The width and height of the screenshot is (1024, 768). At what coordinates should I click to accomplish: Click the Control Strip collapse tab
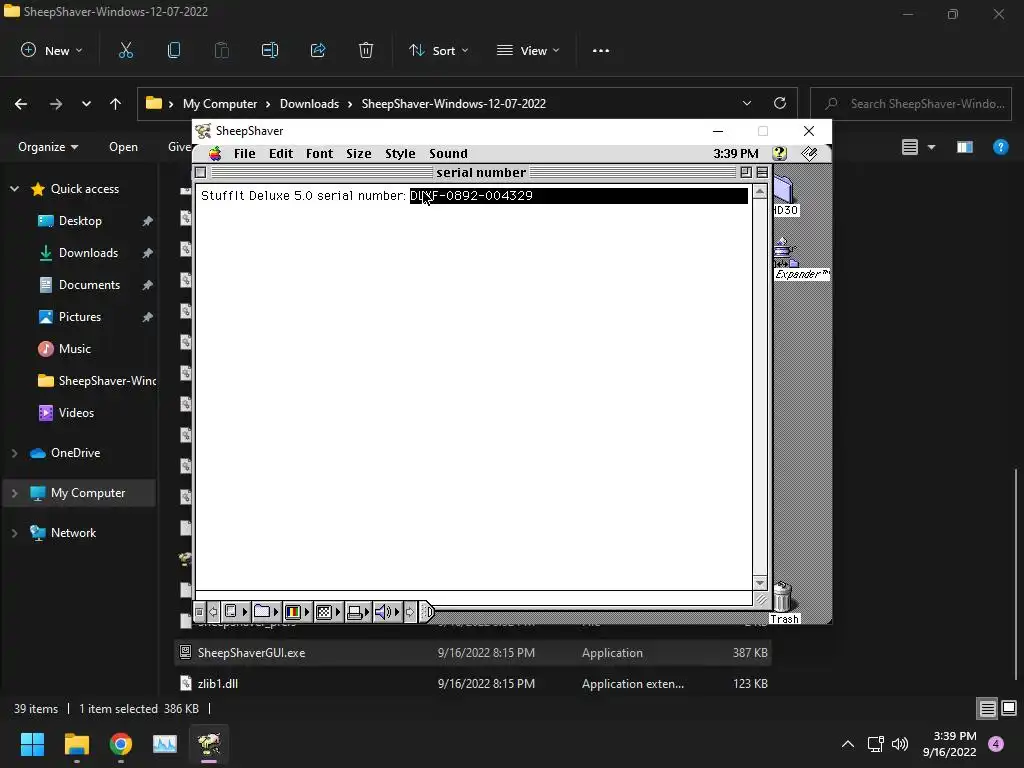[x=427, y=612]
